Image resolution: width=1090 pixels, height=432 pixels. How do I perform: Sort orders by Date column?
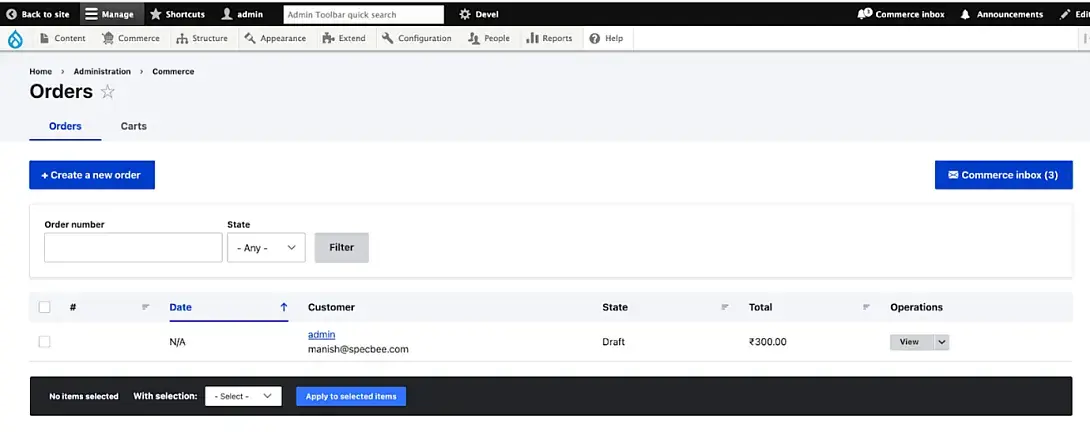[180, 307]
